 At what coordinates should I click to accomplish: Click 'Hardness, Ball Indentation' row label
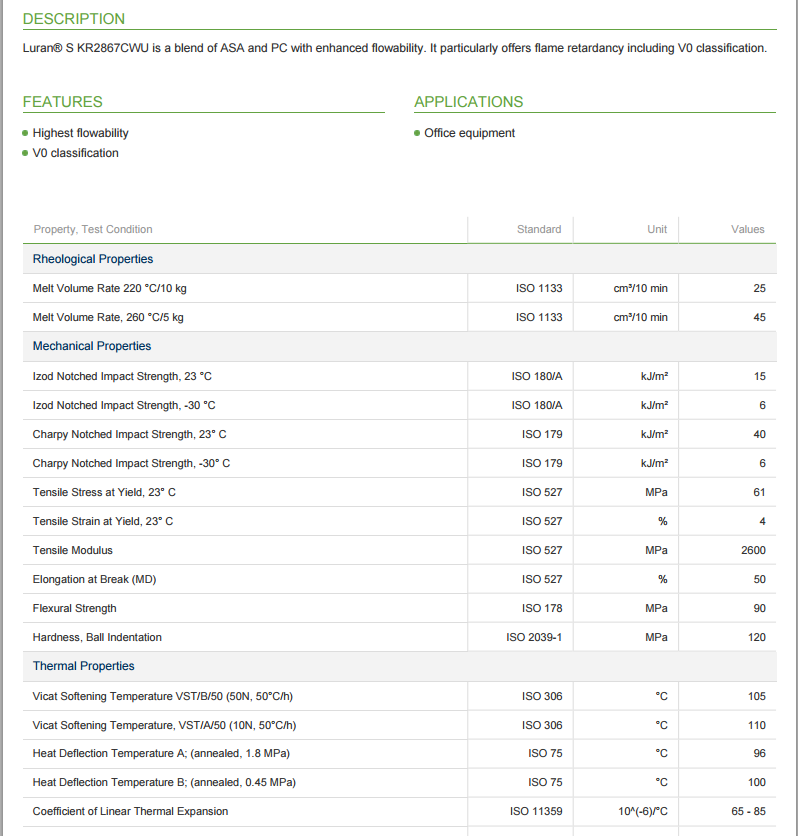(97, 637)
